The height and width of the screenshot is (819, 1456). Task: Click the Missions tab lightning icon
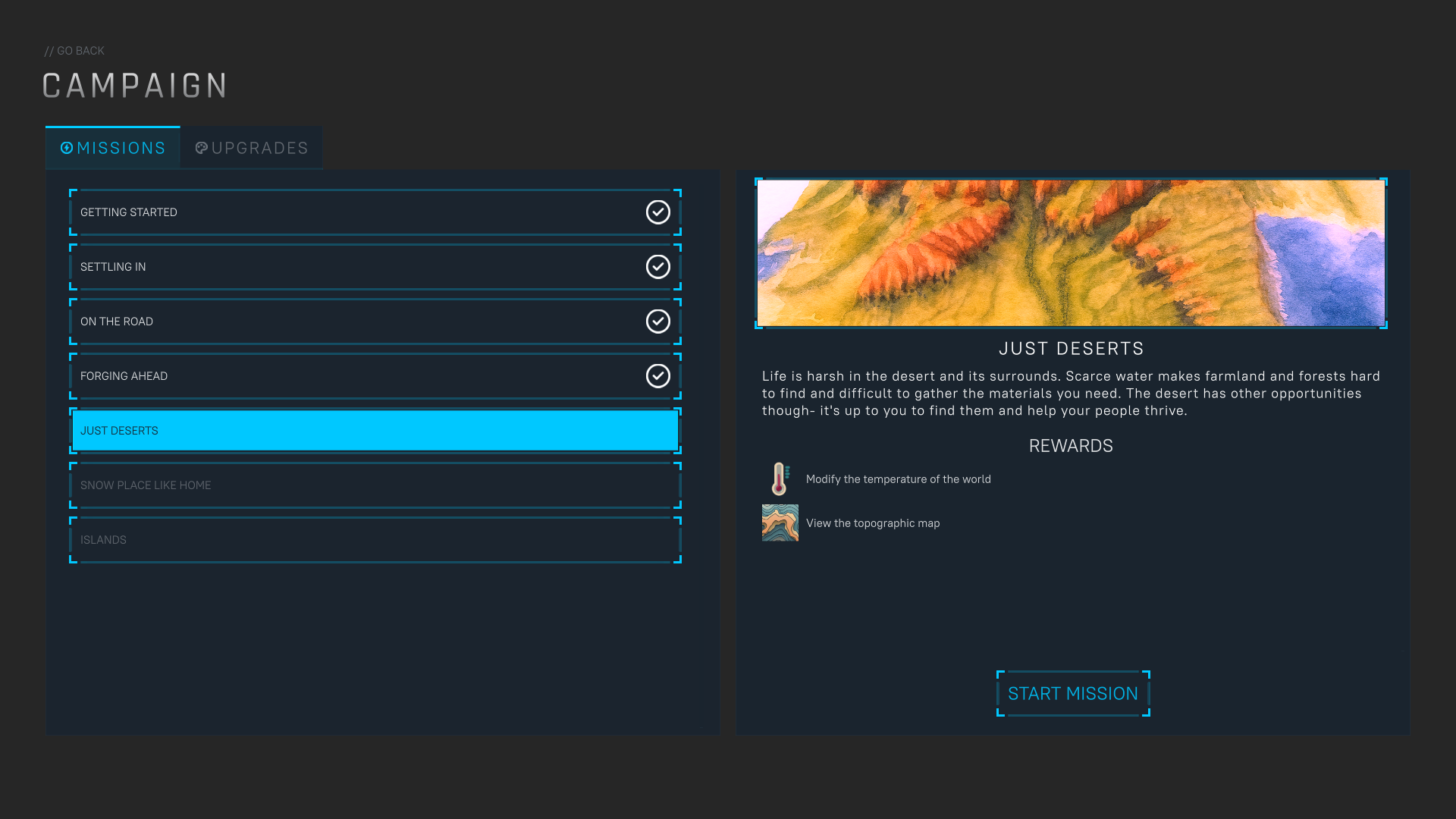[67, 148]
